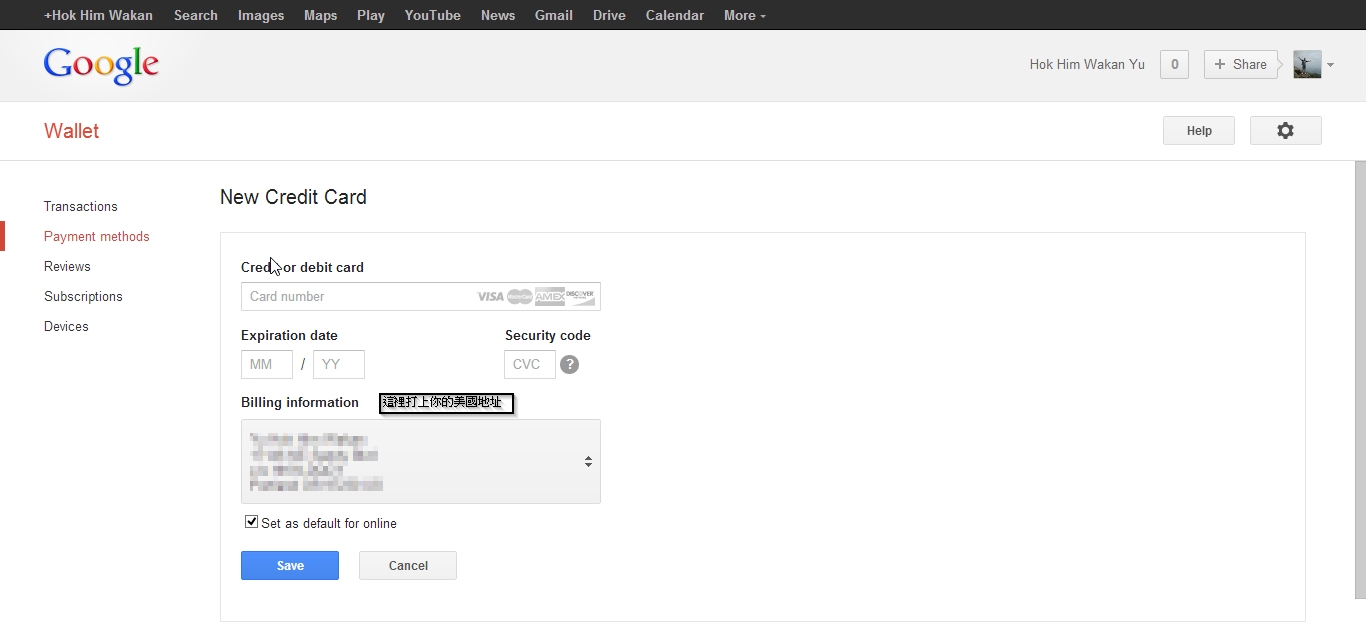This screenshot has width=1366, height=643.
Task: Open Play in the top bar
Action: click(371, 15)
